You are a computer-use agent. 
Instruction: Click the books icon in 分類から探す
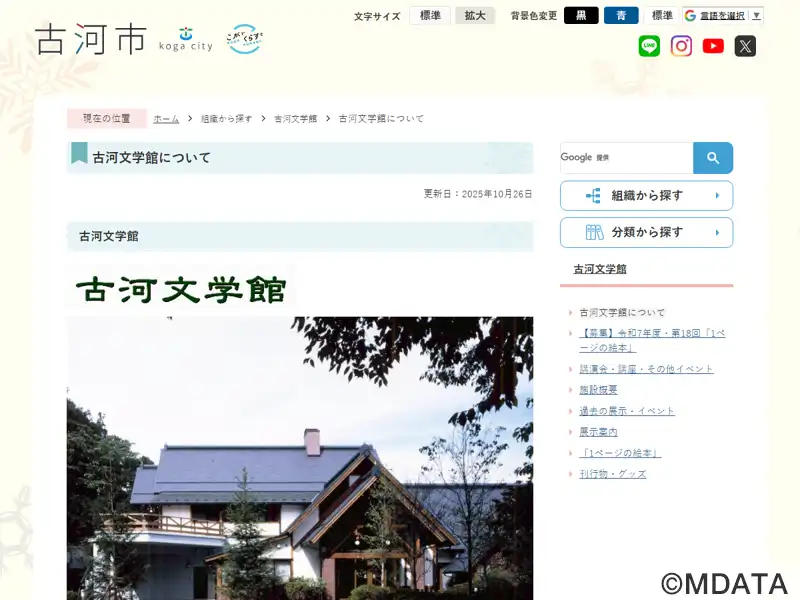tap(594, 232)
